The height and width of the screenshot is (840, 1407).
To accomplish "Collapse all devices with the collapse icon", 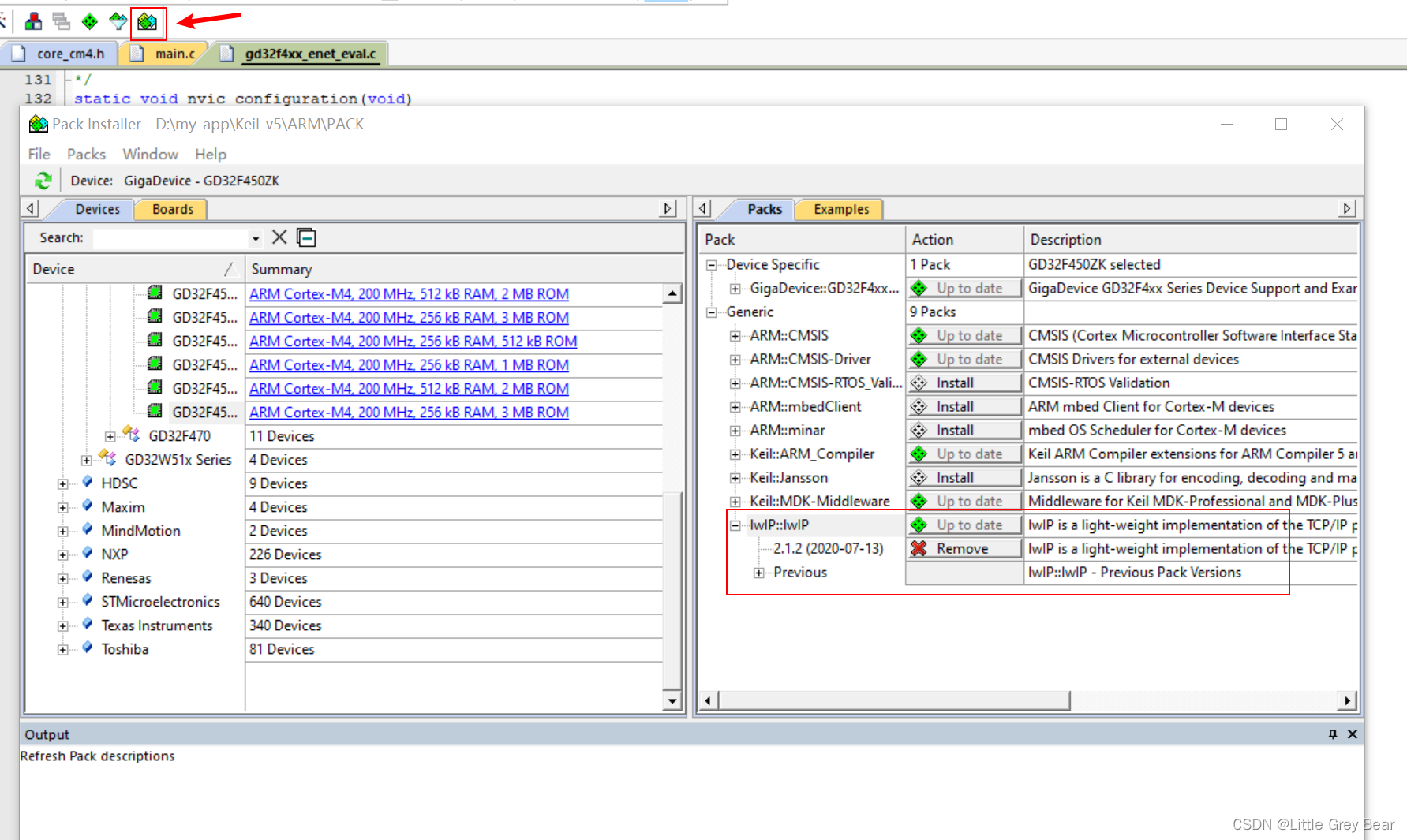I will (x=306, y=237).
